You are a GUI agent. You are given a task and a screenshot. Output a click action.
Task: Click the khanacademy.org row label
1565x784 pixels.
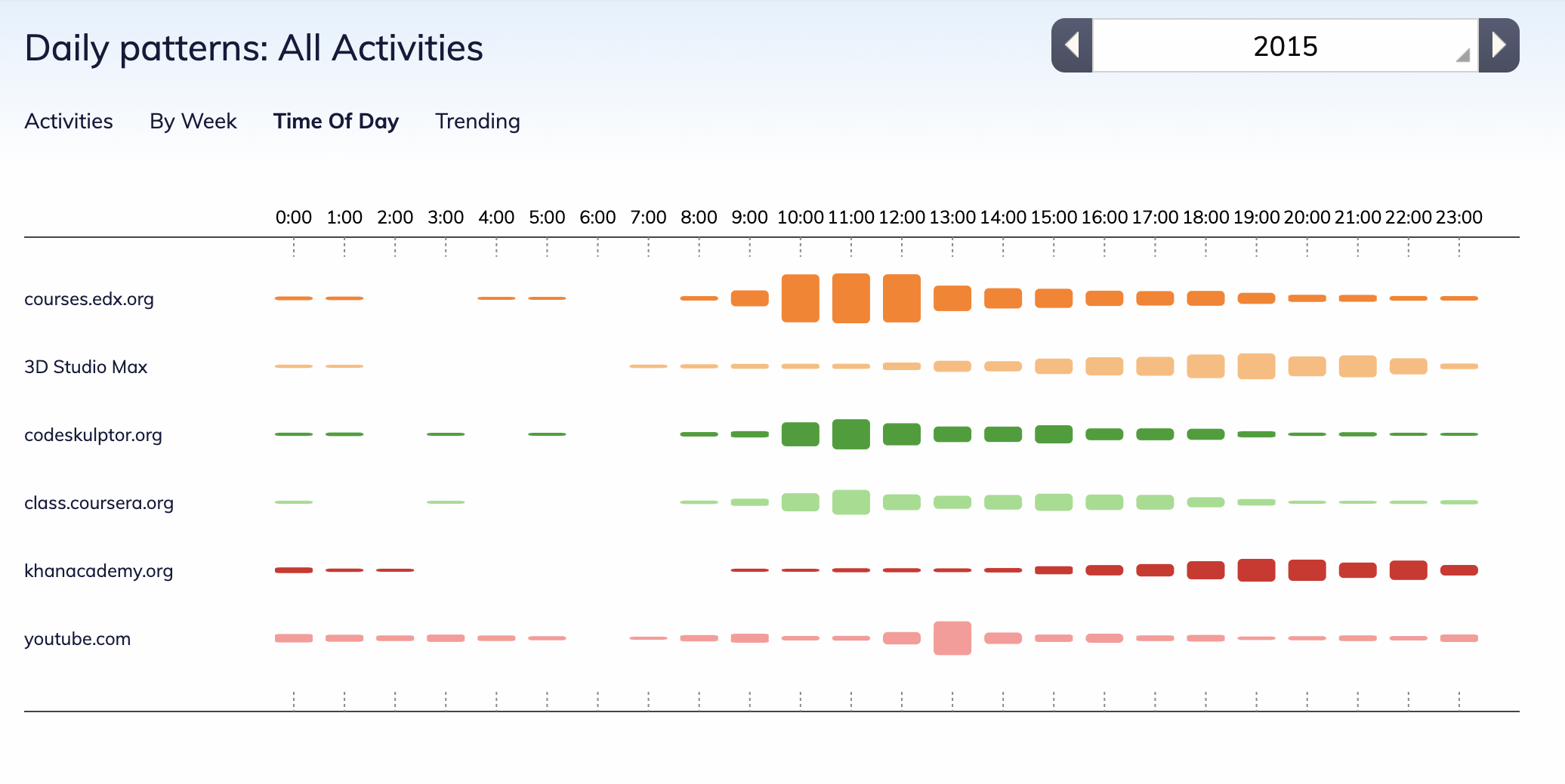pos(99,571)
